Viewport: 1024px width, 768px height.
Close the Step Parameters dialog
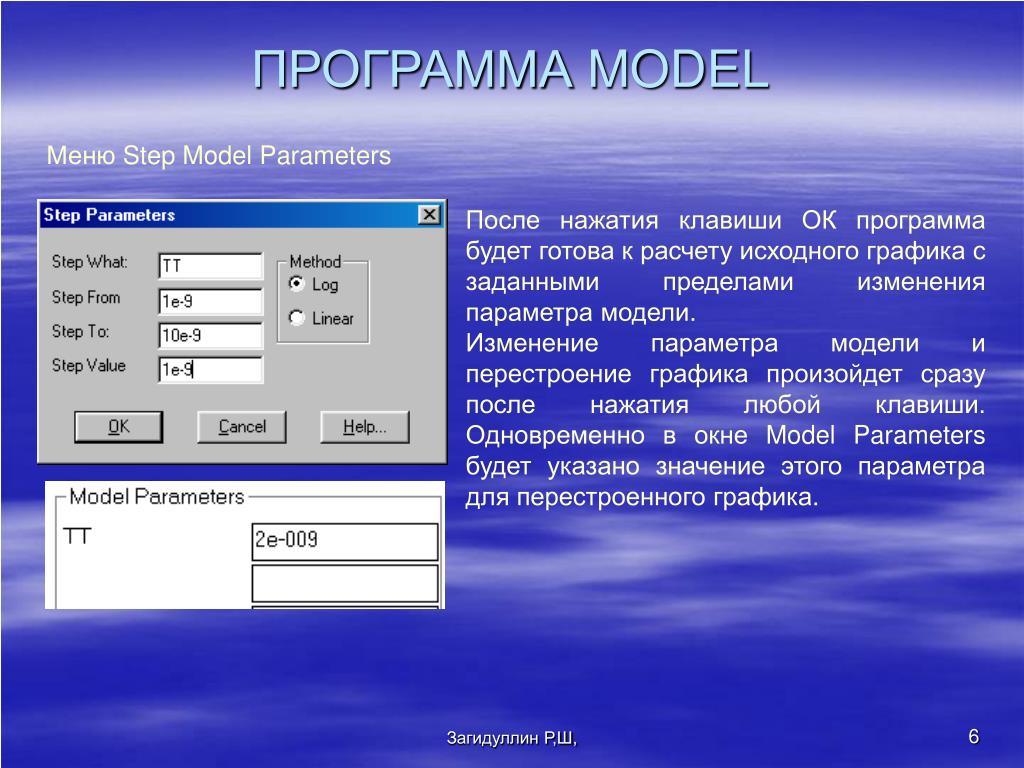coord(429,214)
